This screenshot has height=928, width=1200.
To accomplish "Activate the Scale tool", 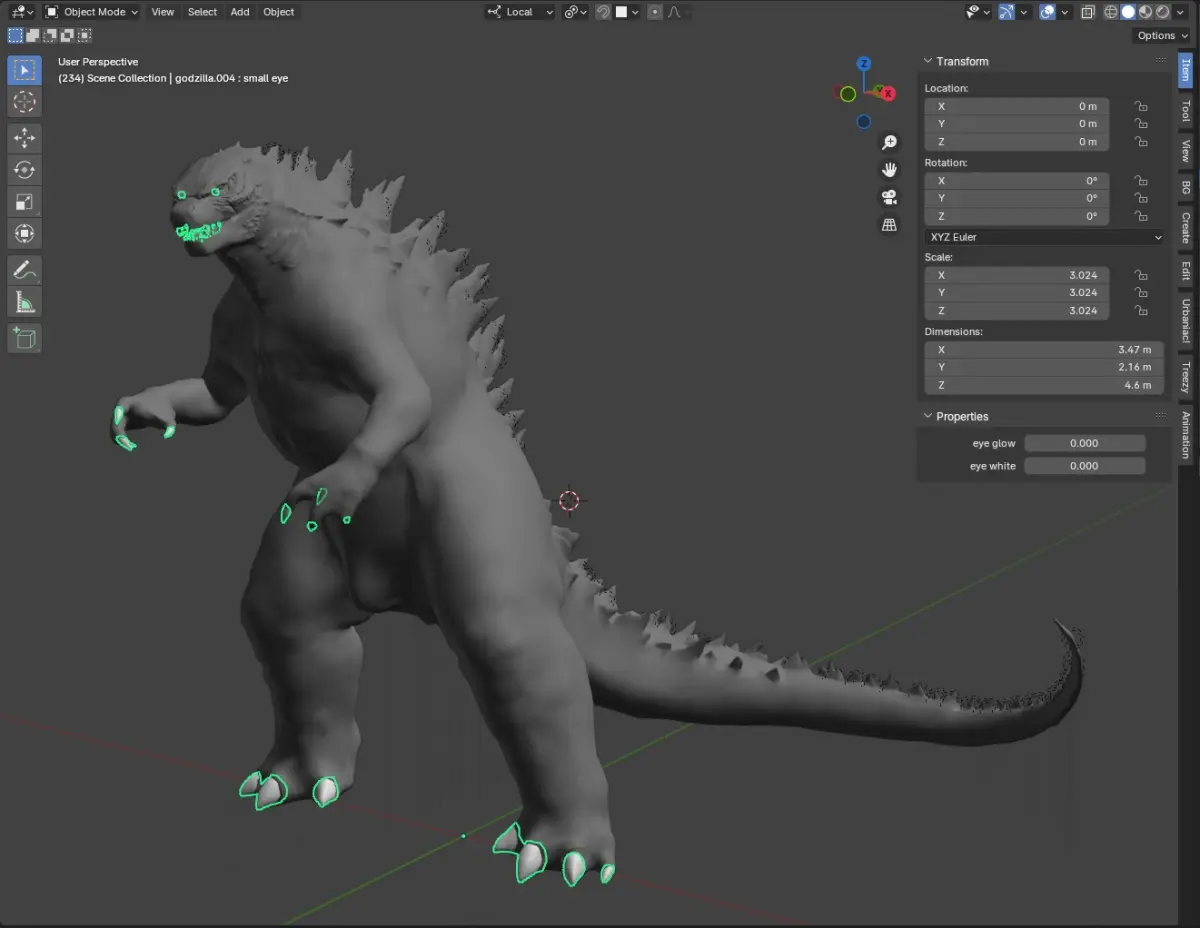I will [x=25, y=202].
